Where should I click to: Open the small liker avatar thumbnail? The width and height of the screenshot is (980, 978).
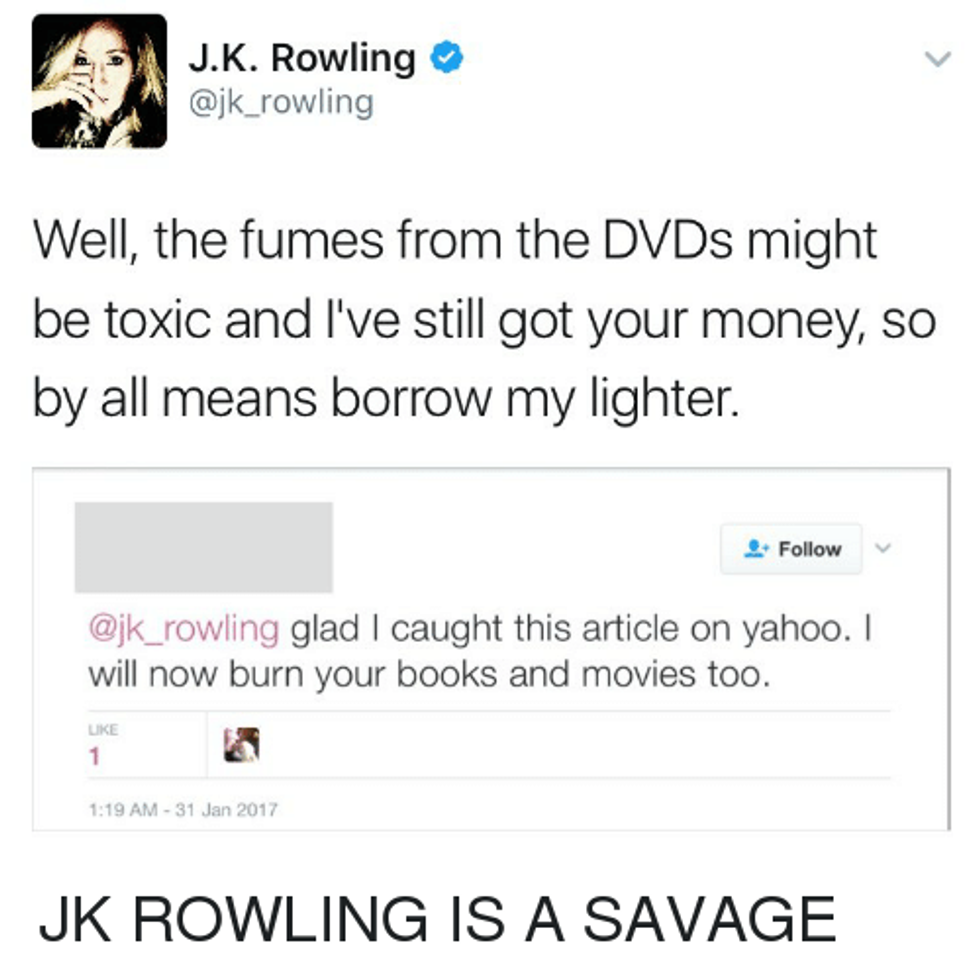pyautogui.click(x=242, y=744)
